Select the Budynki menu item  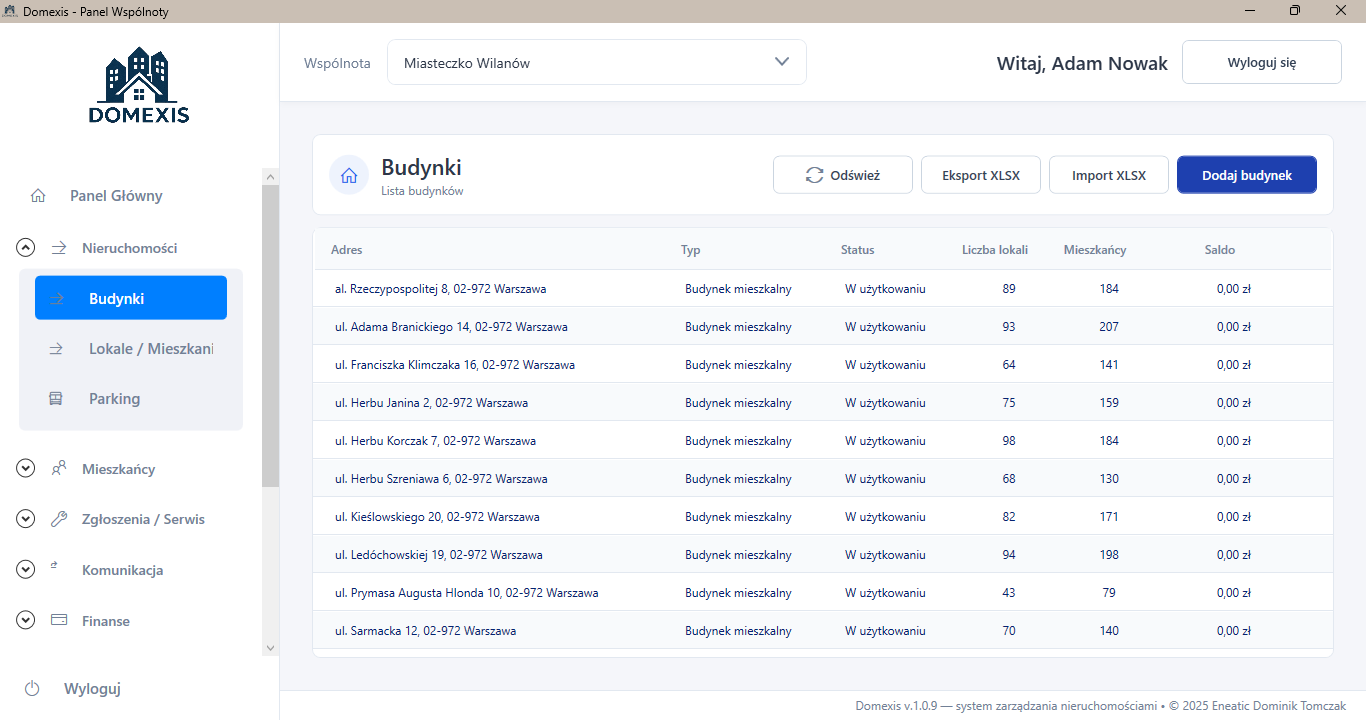[131, 298]
